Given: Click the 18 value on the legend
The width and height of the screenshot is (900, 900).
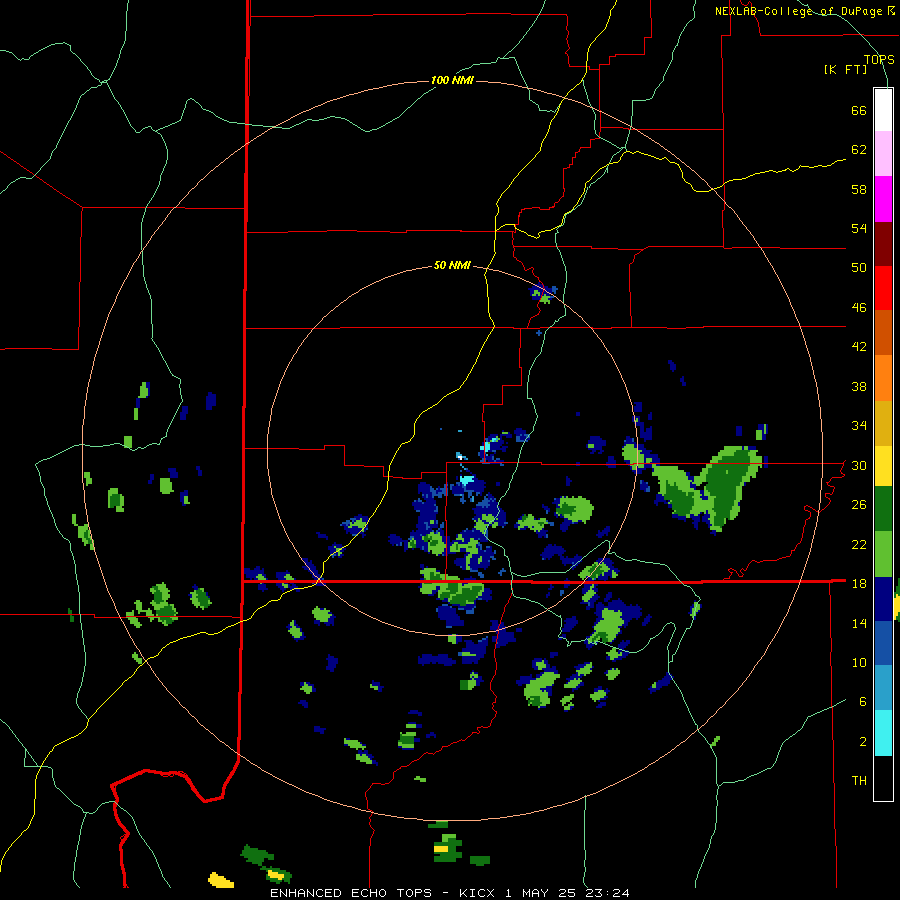Looking at the screenshot, I should [x=859, y=584].
